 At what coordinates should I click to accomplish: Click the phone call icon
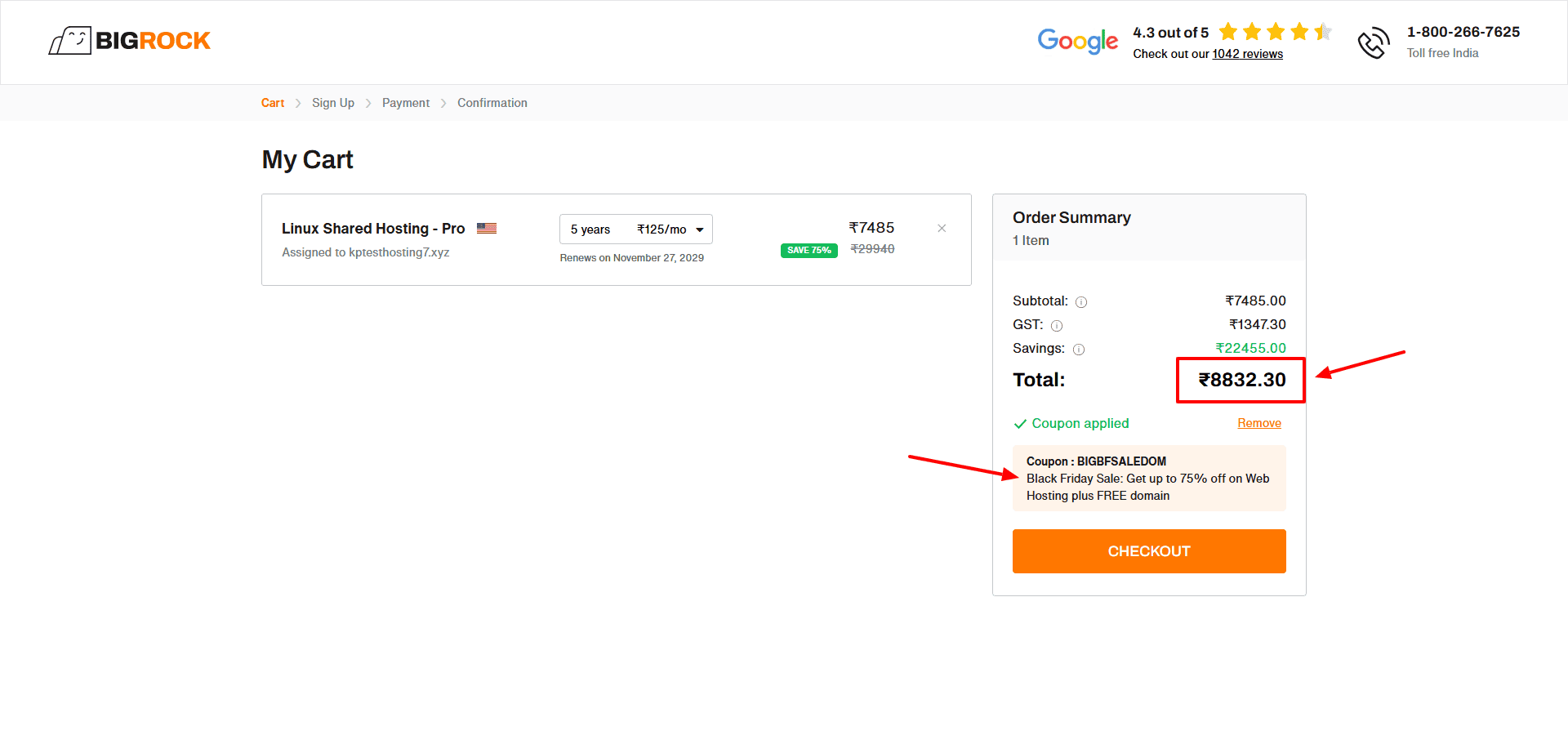pyautogui.click(x=1373, y=42)
